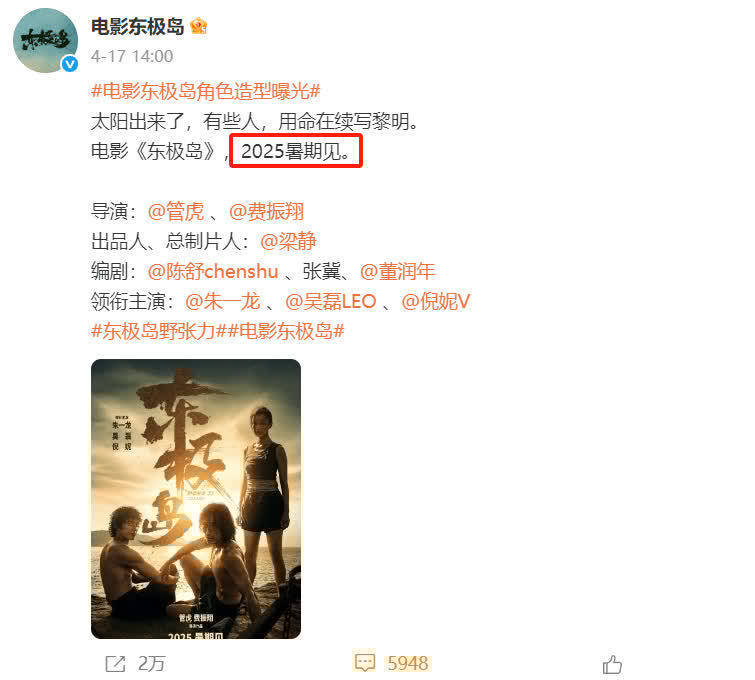Open mention @吴磊LEO
Screen dimensions: 755x680
330,301
